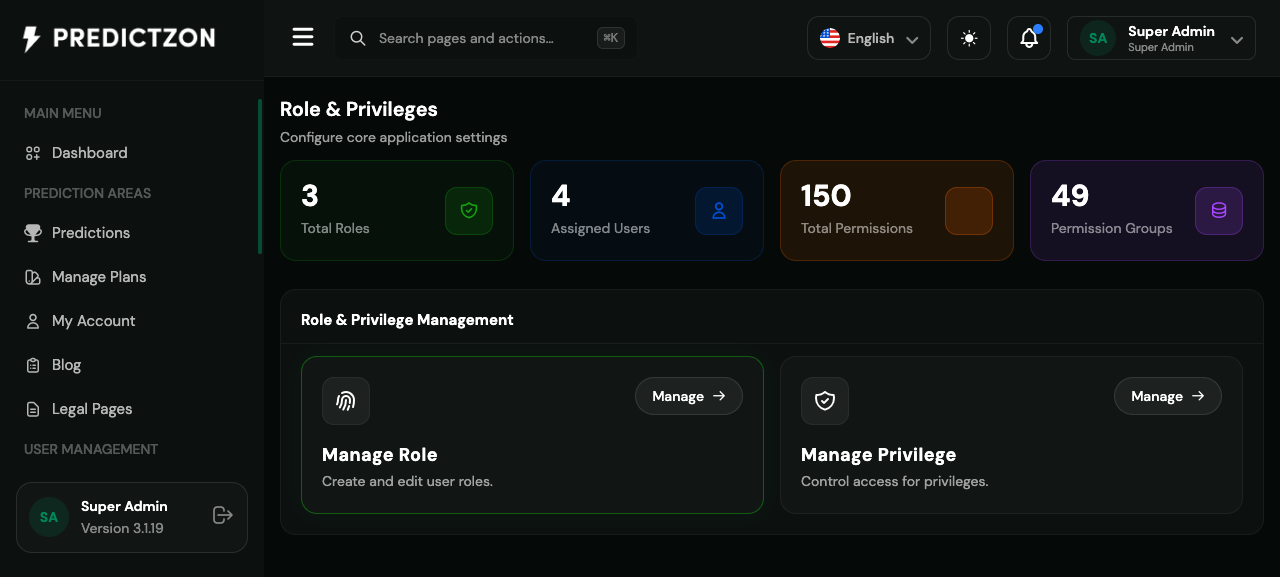Click 'Control access for privileges.' text

[894, 481]
